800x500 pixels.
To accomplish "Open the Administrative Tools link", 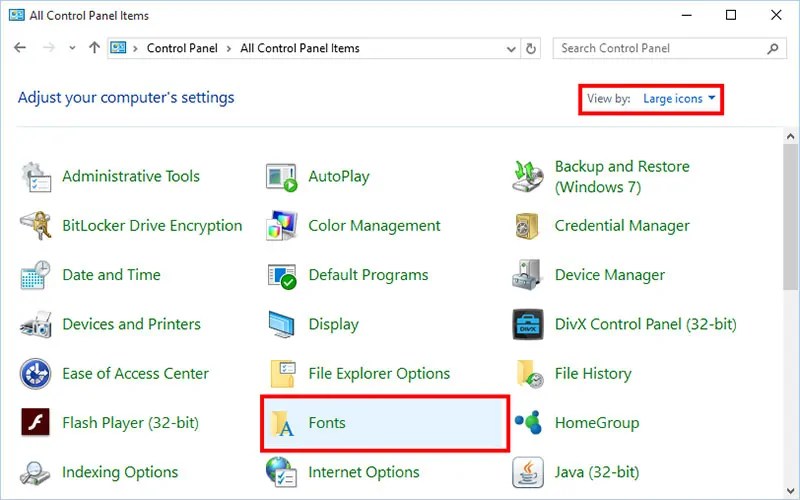I will [131, 177].
